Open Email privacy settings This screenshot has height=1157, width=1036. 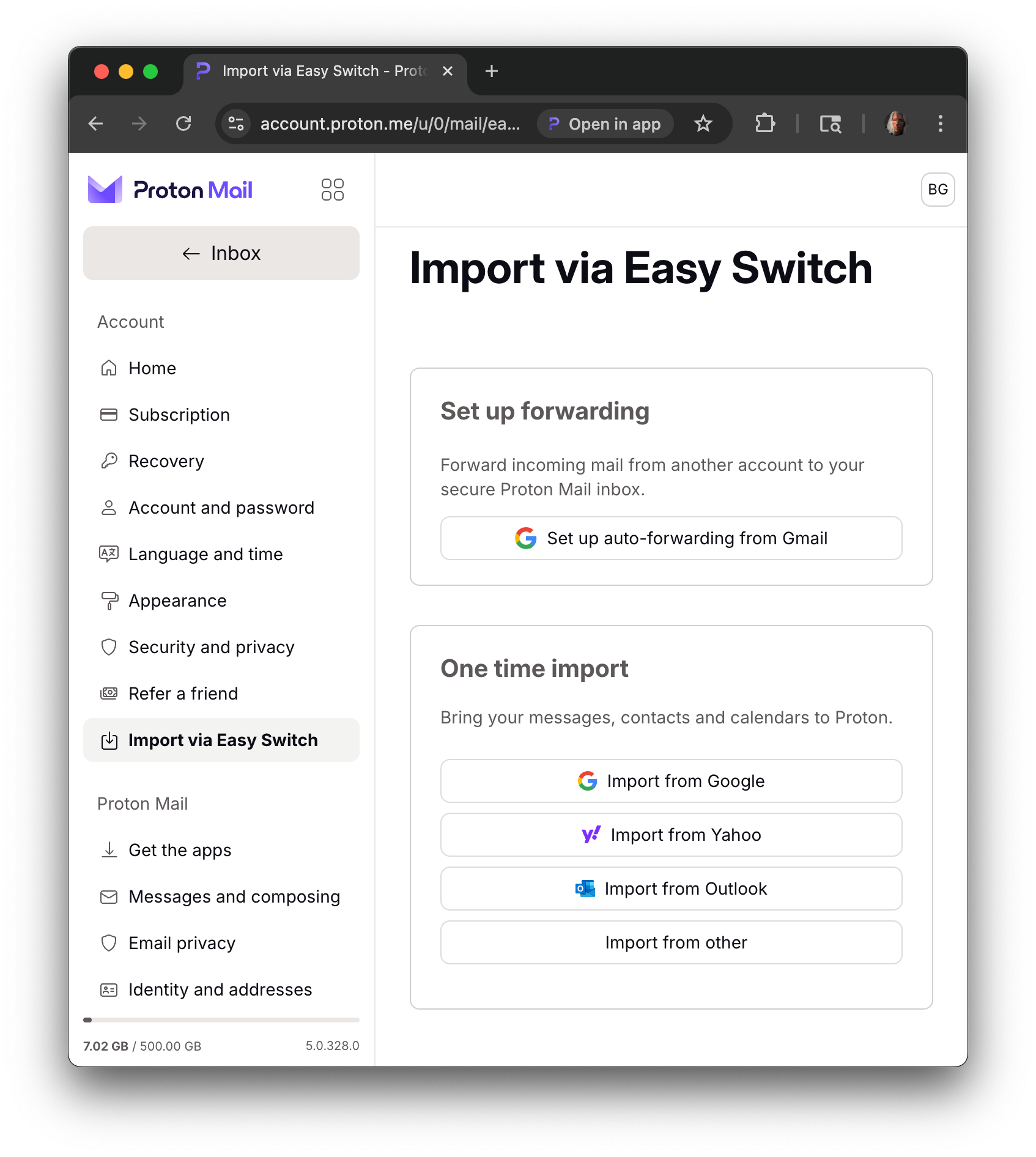(221, 943)
